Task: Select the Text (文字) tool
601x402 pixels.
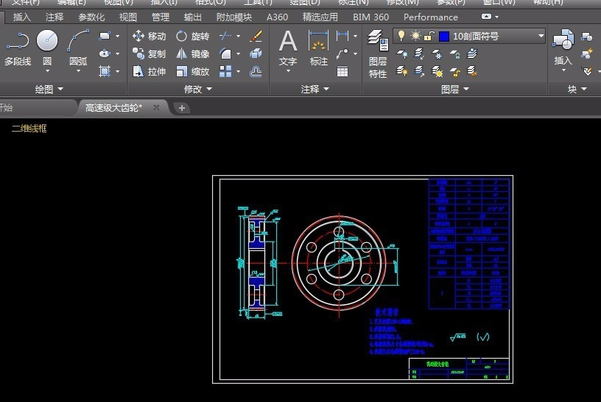Action: coord(288,48)
